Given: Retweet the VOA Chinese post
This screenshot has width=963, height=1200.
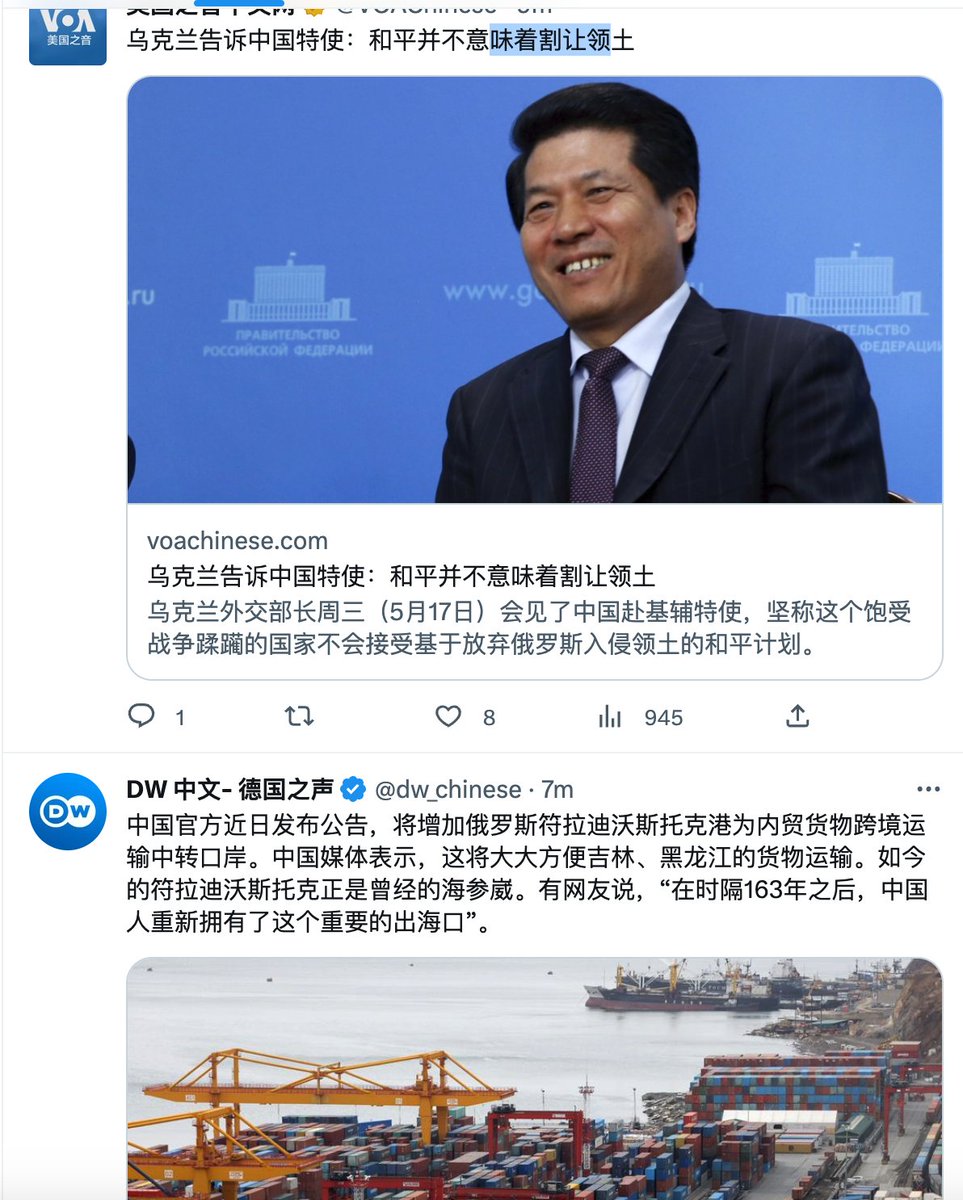Looking at the screenshot, I should [299, 716].
